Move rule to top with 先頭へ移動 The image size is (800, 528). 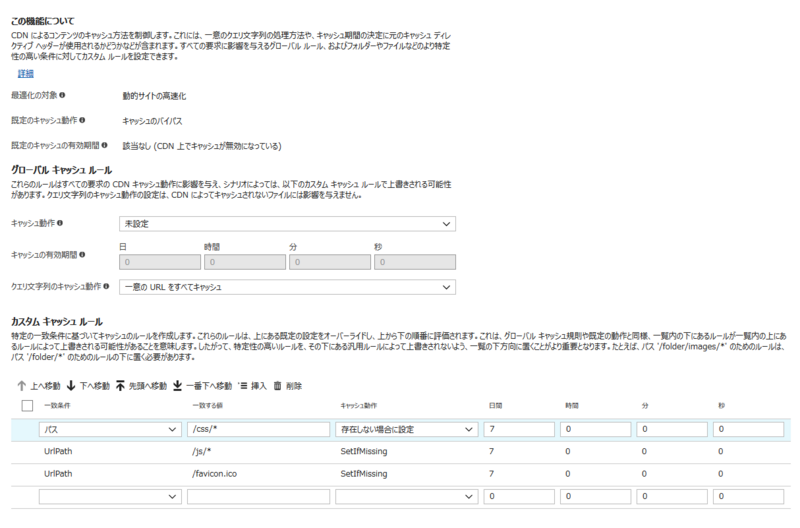pyautogui.click(x=141, y=386)
